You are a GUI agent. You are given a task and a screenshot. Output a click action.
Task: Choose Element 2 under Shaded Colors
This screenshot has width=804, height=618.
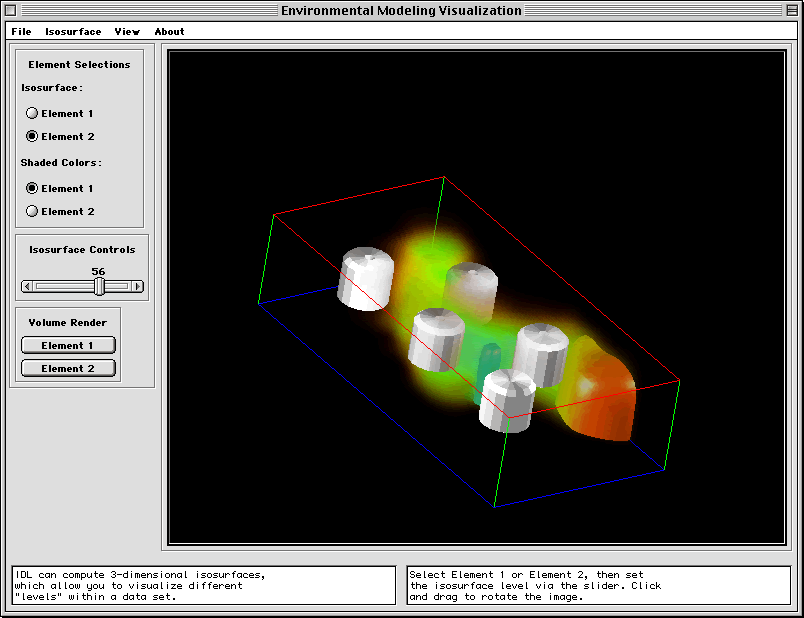(x=31, y=211)
